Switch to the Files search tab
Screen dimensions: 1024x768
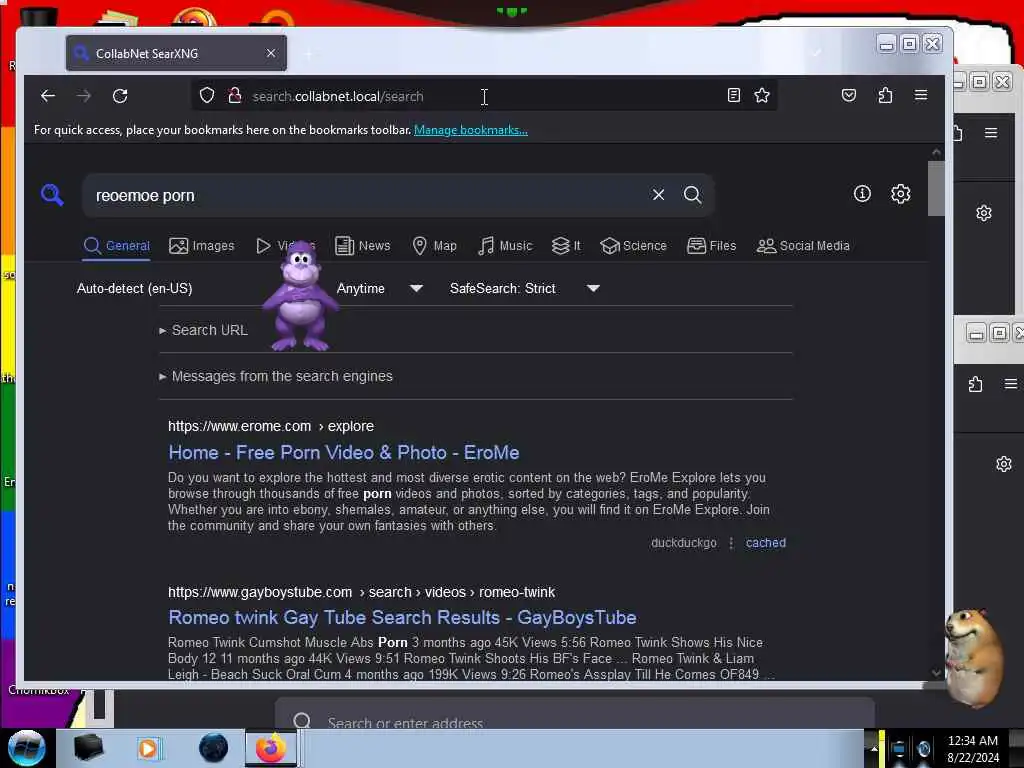pos(712,246)
